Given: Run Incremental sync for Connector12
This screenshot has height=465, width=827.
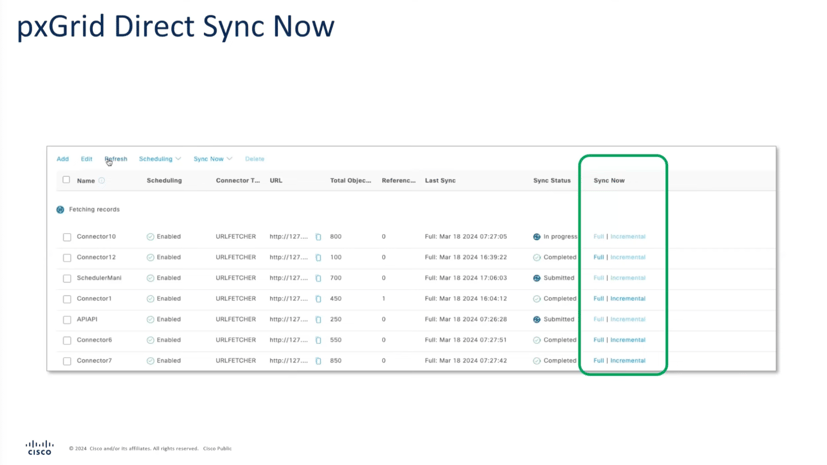Looking at the screenshot, I should point(628,257).
